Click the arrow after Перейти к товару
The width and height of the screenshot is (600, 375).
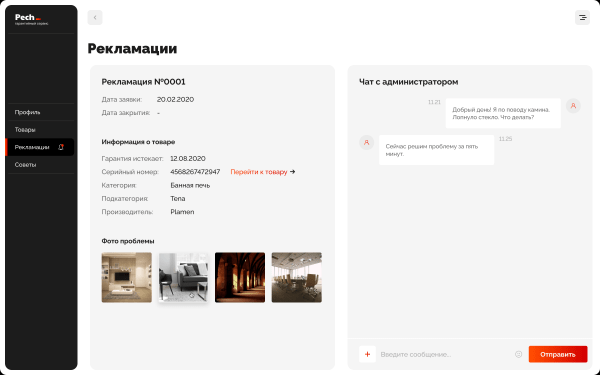(x=293, y=172)
